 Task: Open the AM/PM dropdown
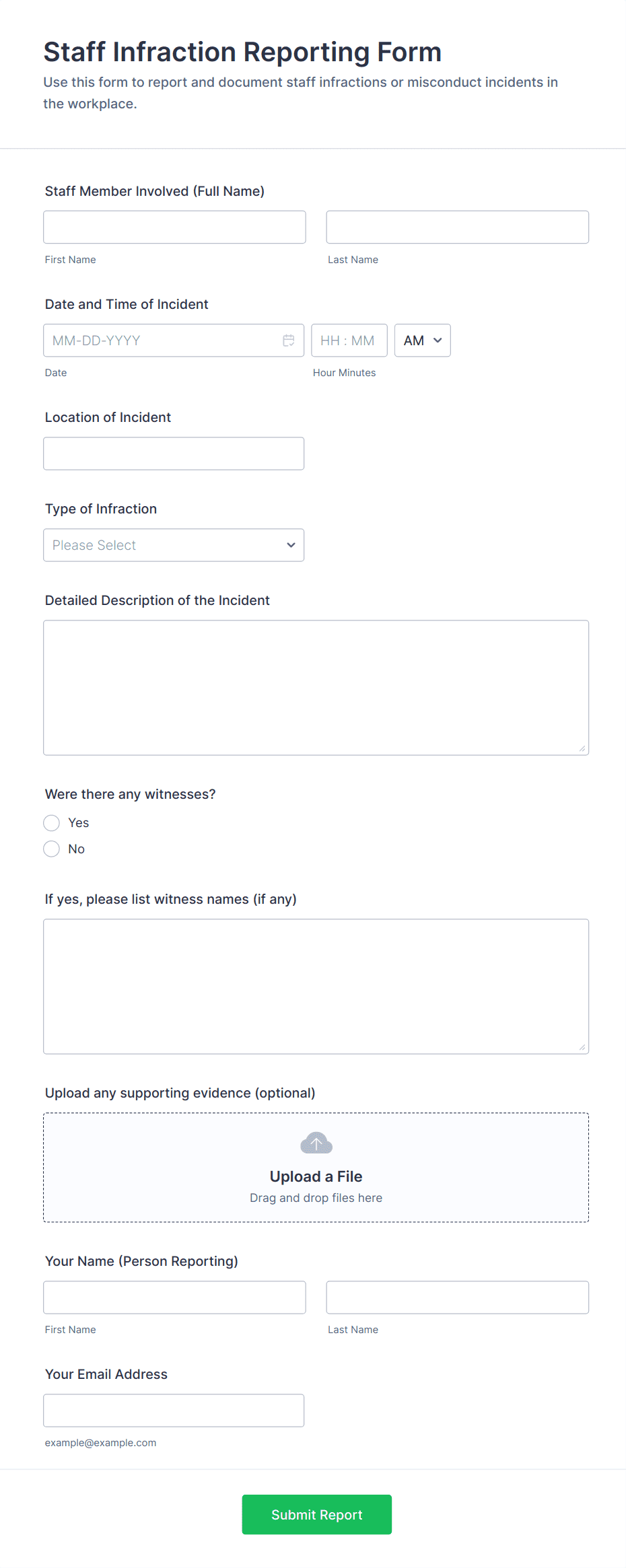422,341
